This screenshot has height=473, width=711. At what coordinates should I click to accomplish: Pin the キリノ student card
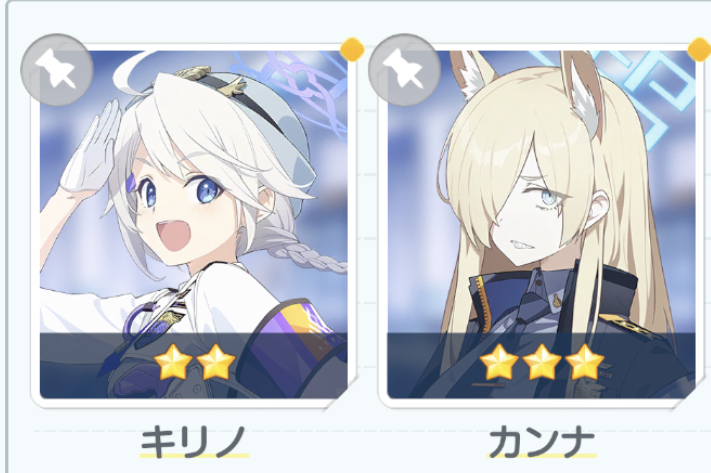click(x=57, y=70)
